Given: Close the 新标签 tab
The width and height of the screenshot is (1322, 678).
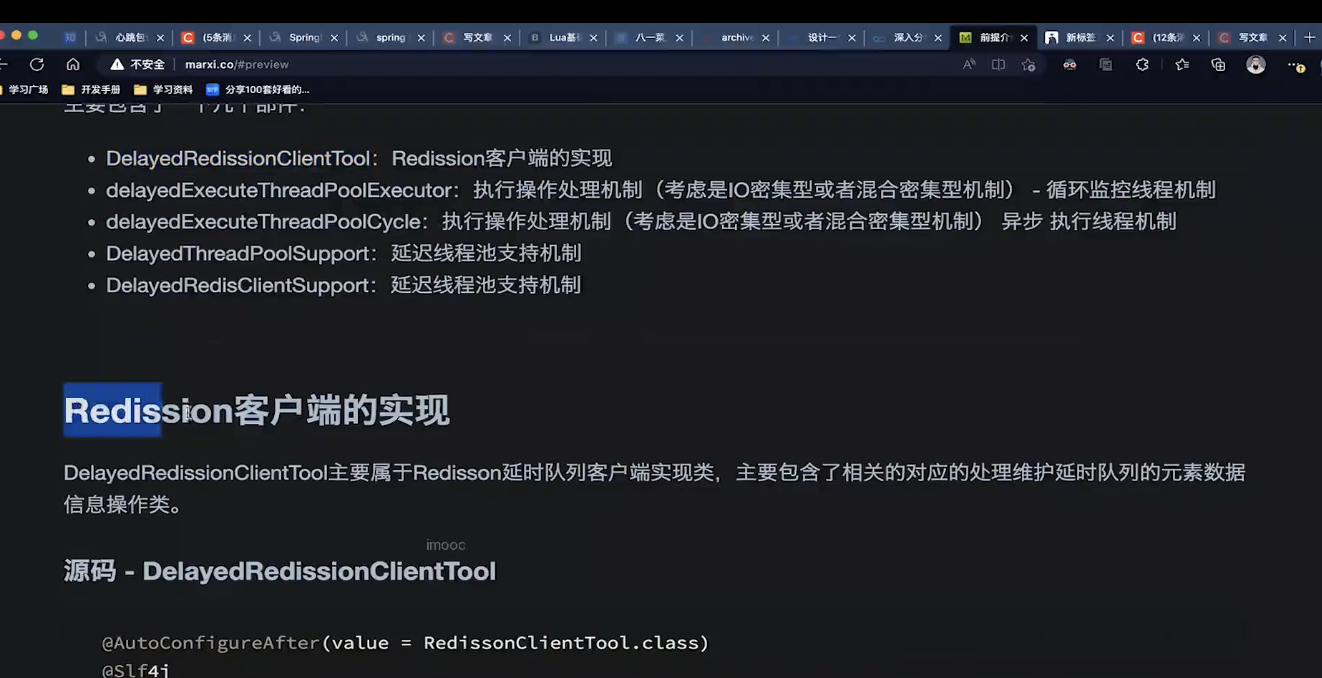Looking at the screenshot, I should coord(1110,38).
